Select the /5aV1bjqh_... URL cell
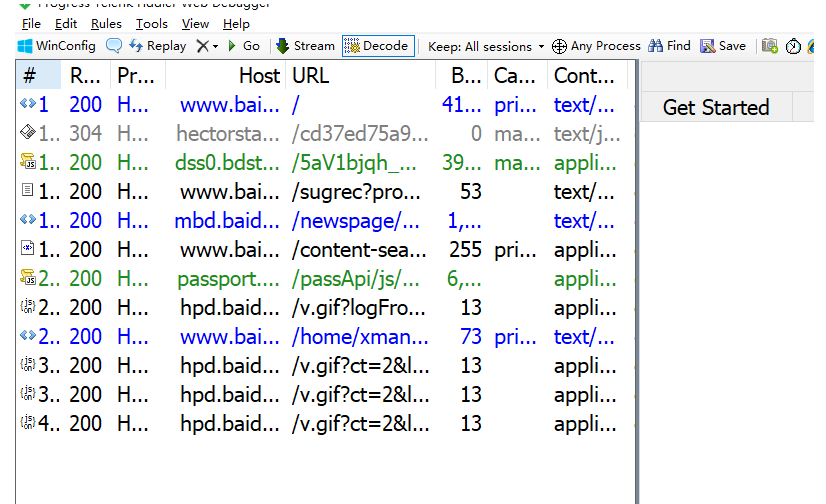The image size is (826, 504). pyautogui.click(x=354, y=163)
